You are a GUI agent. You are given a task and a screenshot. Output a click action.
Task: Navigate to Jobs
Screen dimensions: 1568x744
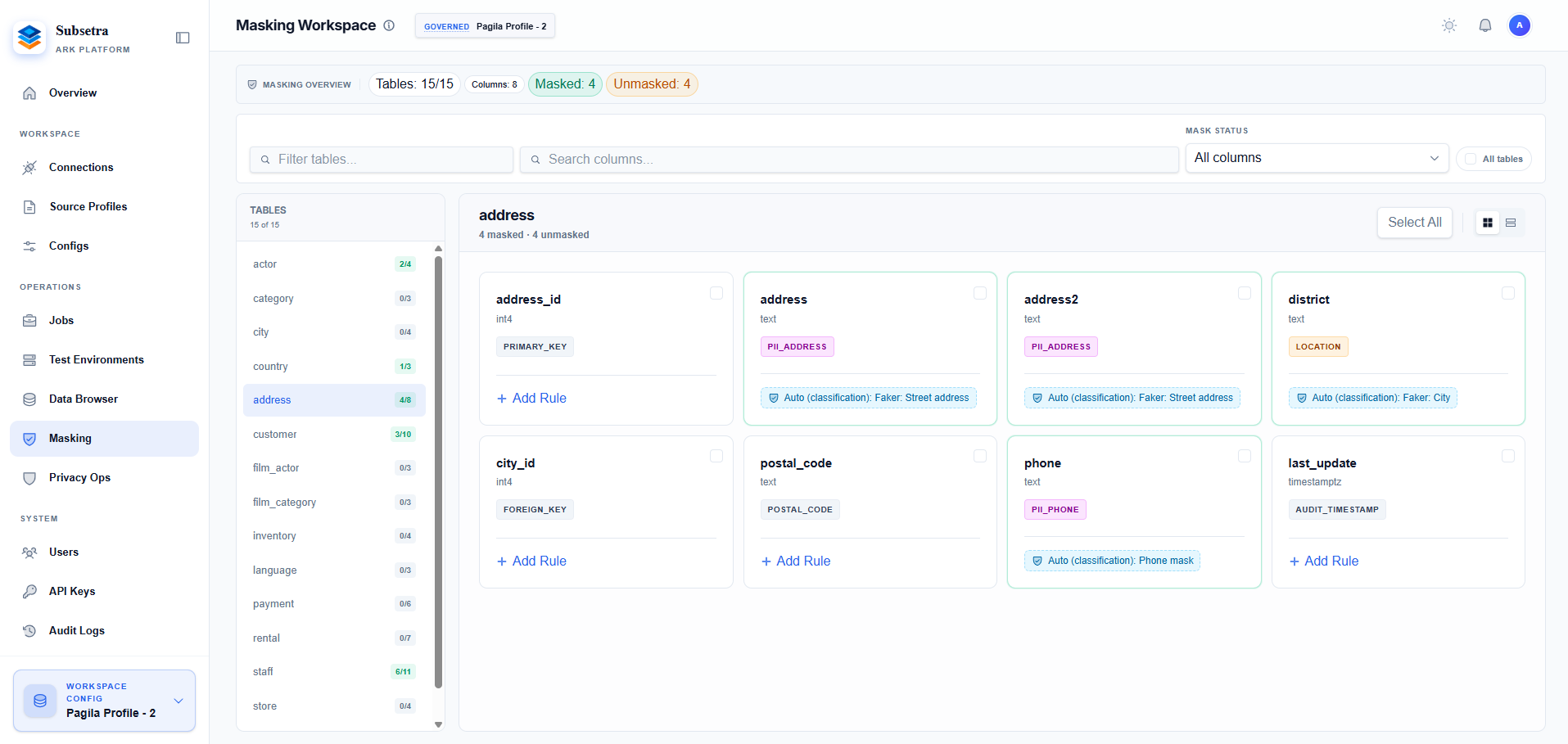pyautogui.click(x=104, y=321)
